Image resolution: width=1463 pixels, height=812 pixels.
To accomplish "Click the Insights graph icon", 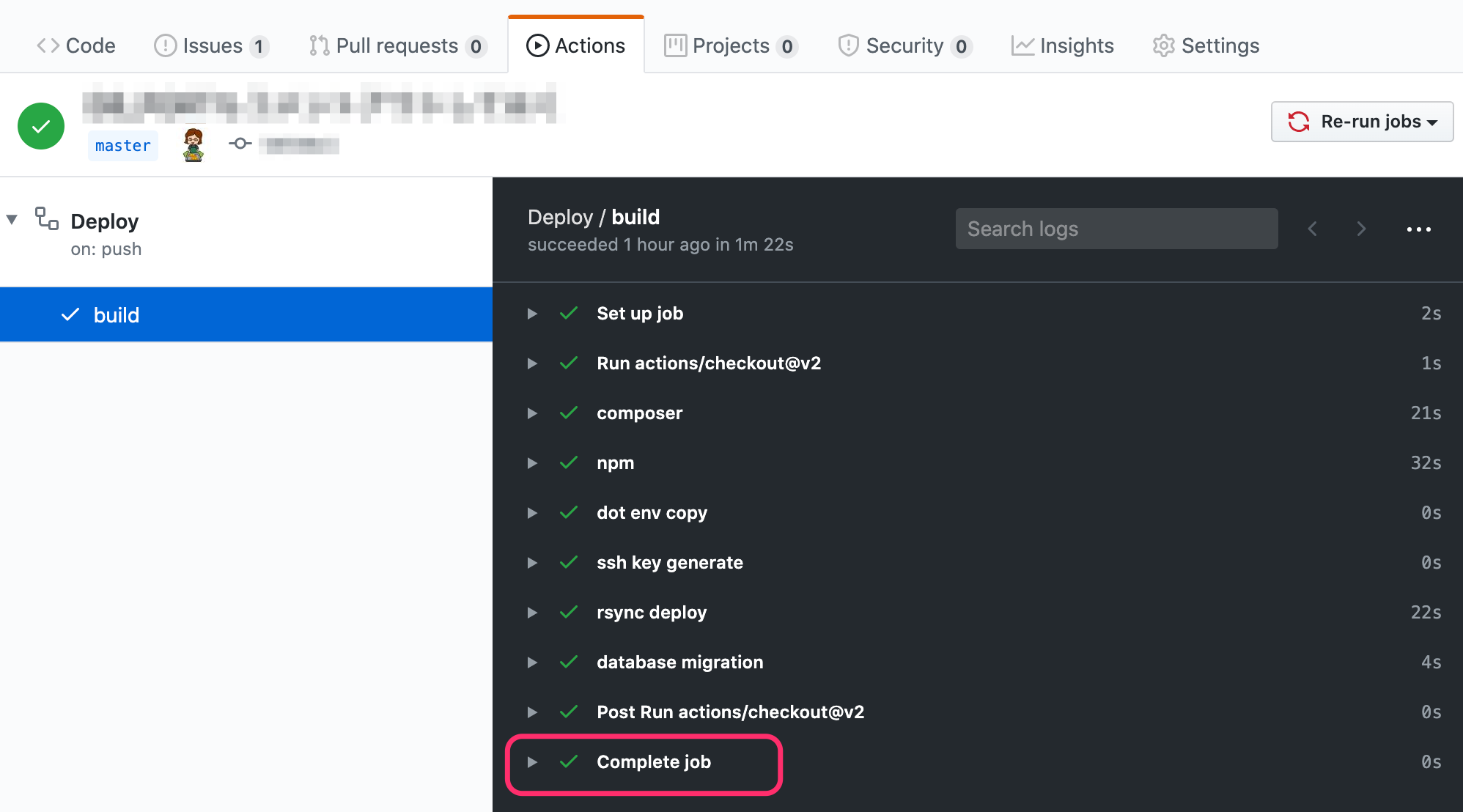I will pyautogui.click(x=1022, y=45).
